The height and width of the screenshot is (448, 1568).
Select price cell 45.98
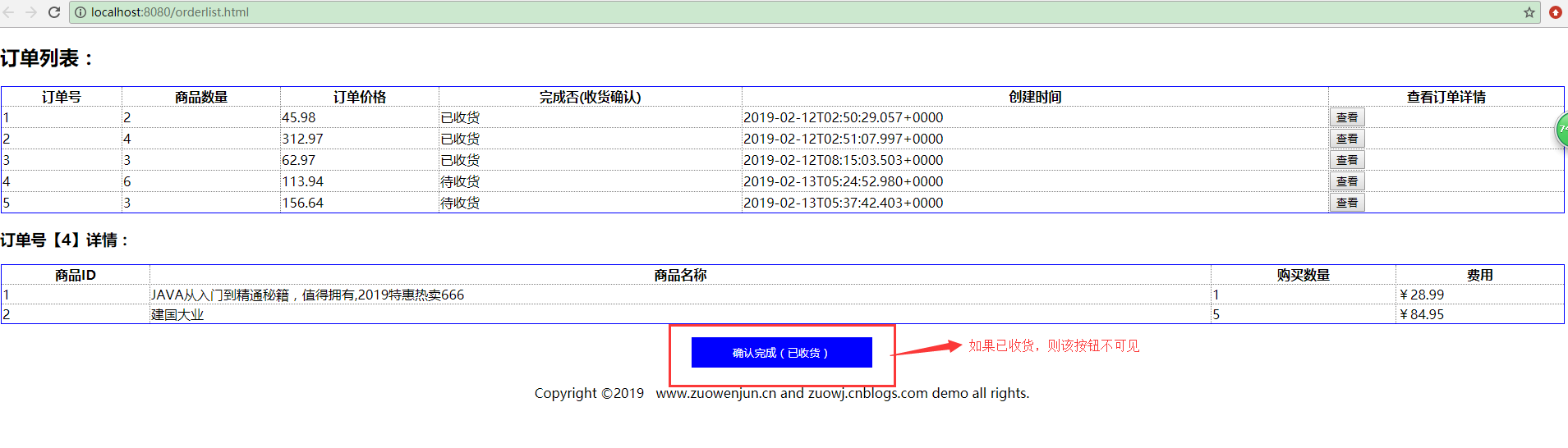tap(299, 117)
